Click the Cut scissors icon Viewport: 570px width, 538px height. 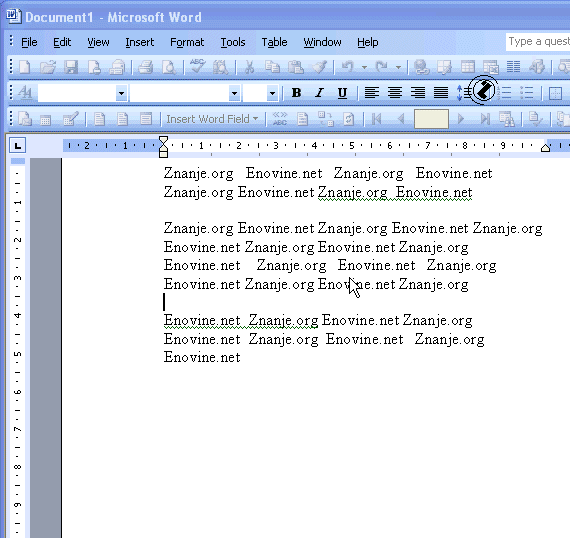pyautogui.click(x=249, y=67)
